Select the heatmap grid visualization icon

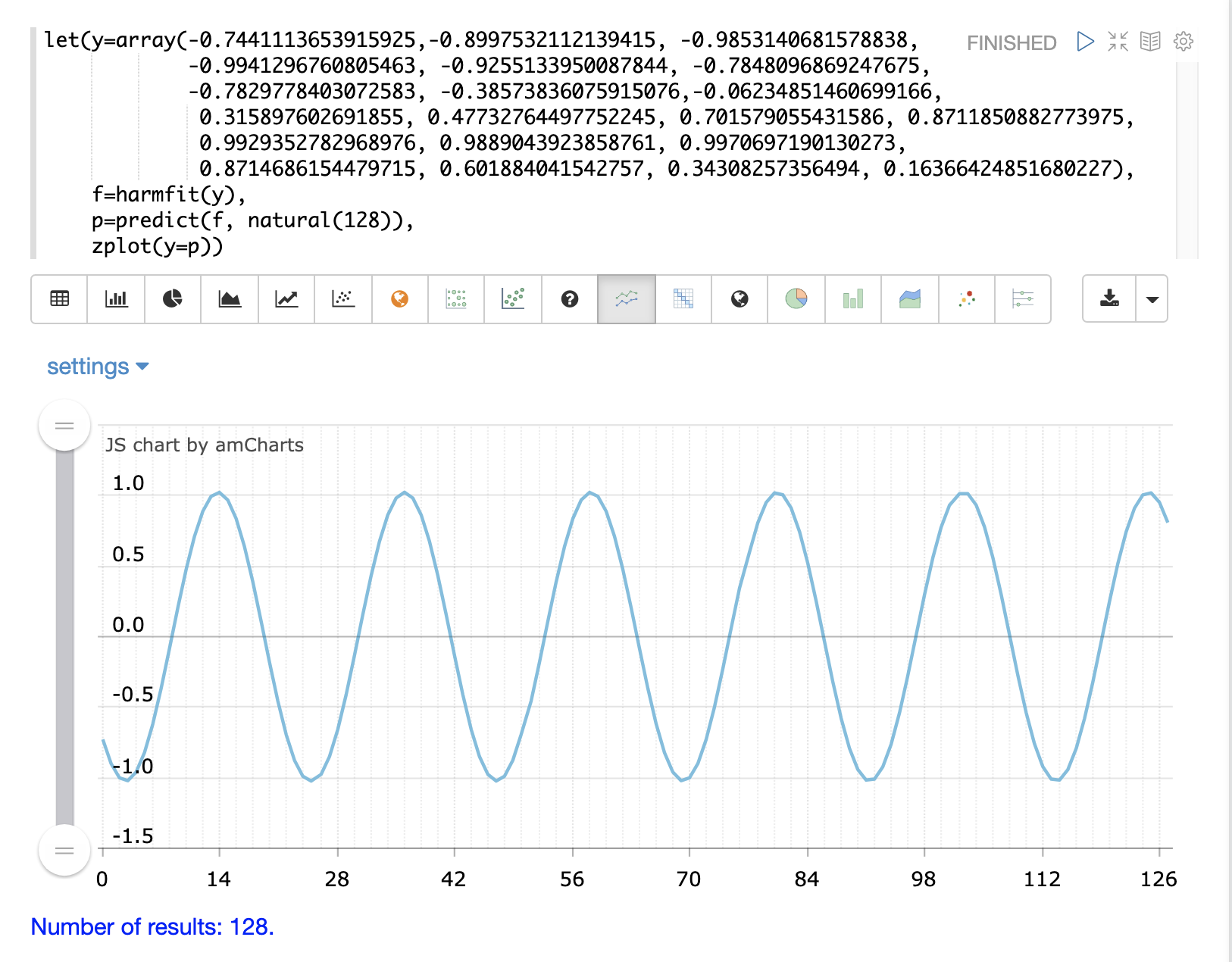pos(683,299)
